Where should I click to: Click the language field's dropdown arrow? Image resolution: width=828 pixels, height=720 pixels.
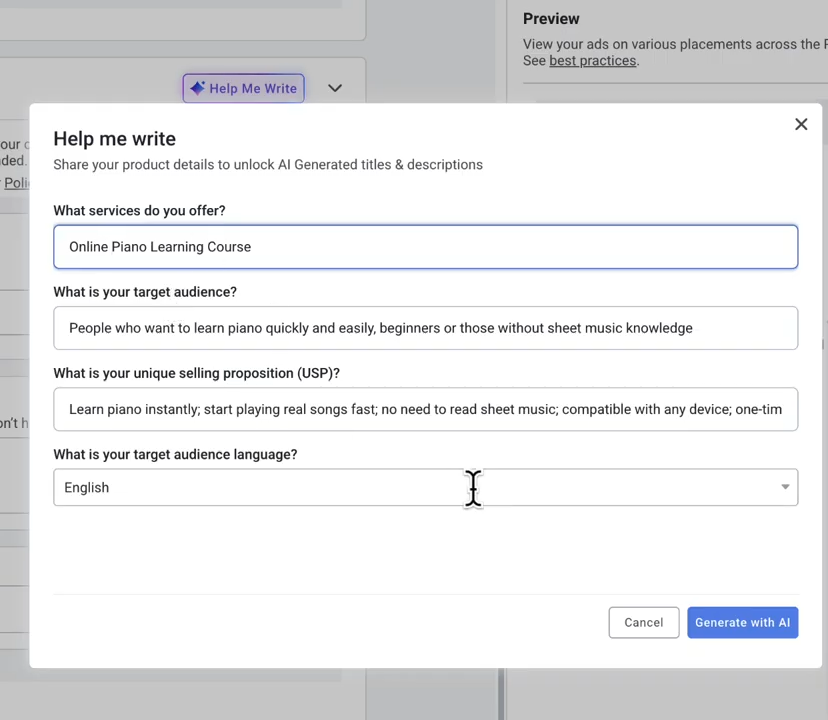(x=785, y=487)
